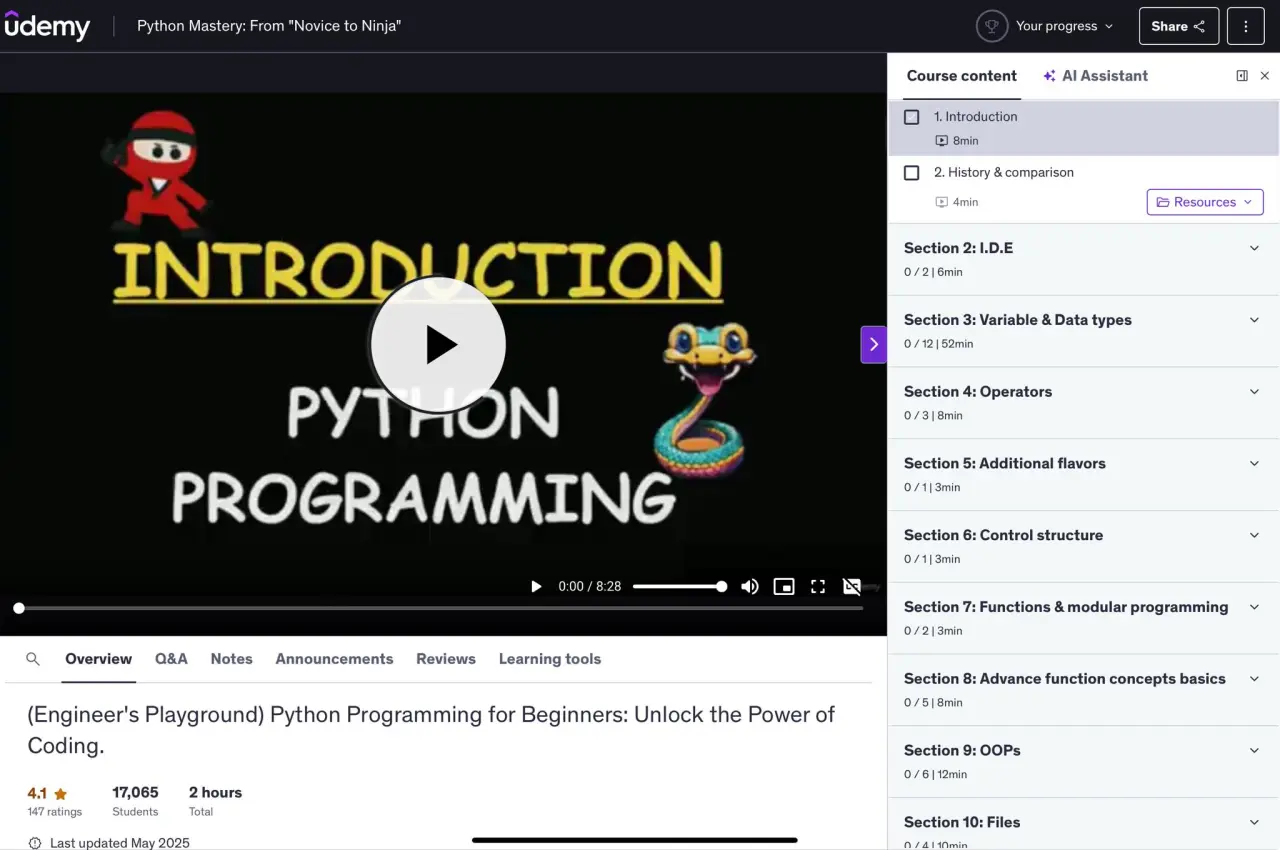The height and width of the screenshot is (850, 1280).
Task: Play video using control bar play icon
Action: (536, 586)
